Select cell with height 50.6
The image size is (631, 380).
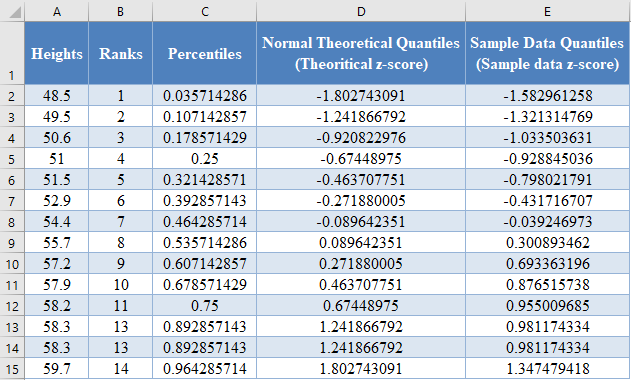tap(57, 138)
